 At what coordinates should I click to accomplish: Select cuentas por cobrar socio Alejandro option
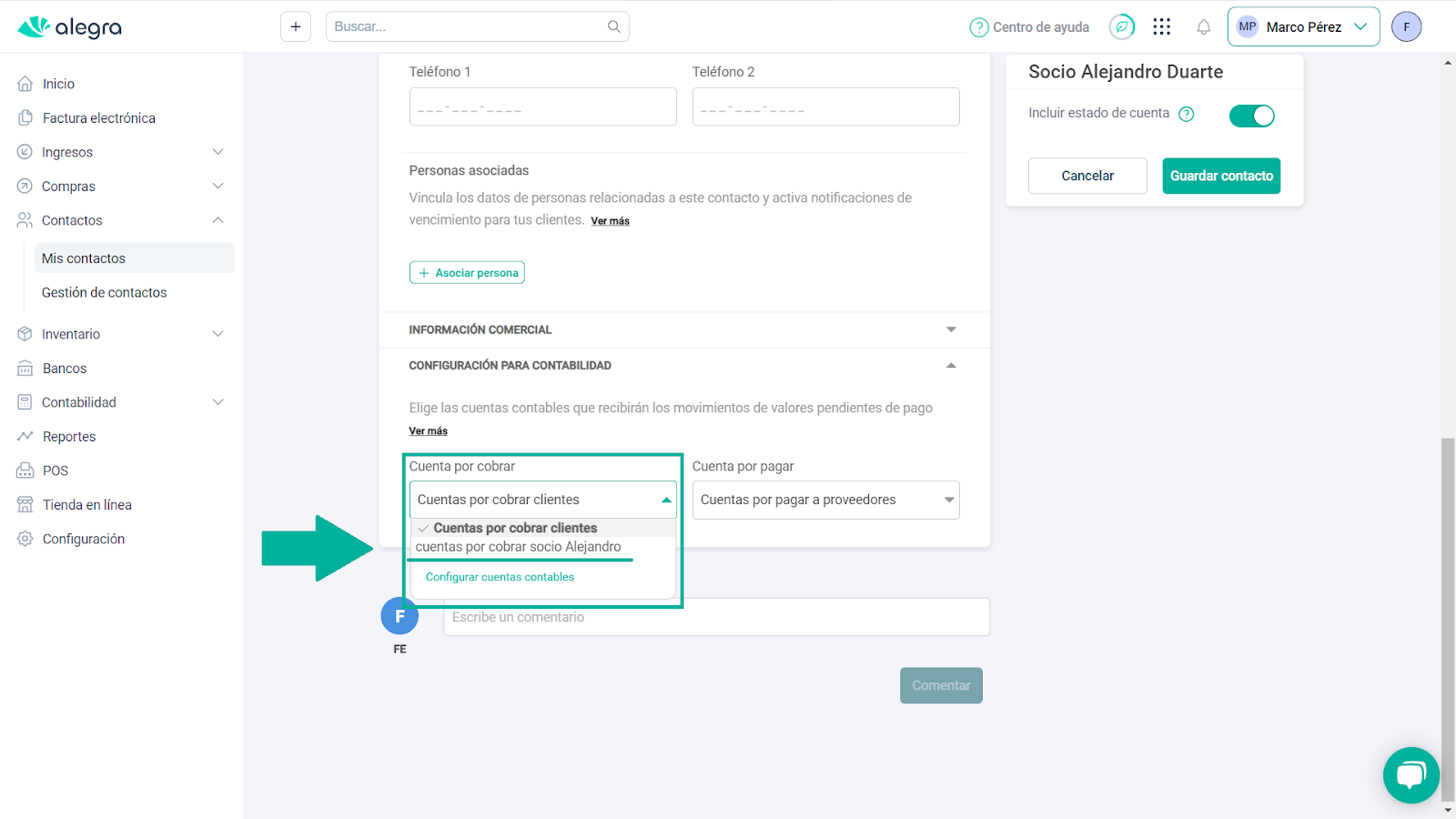(543, 547)
